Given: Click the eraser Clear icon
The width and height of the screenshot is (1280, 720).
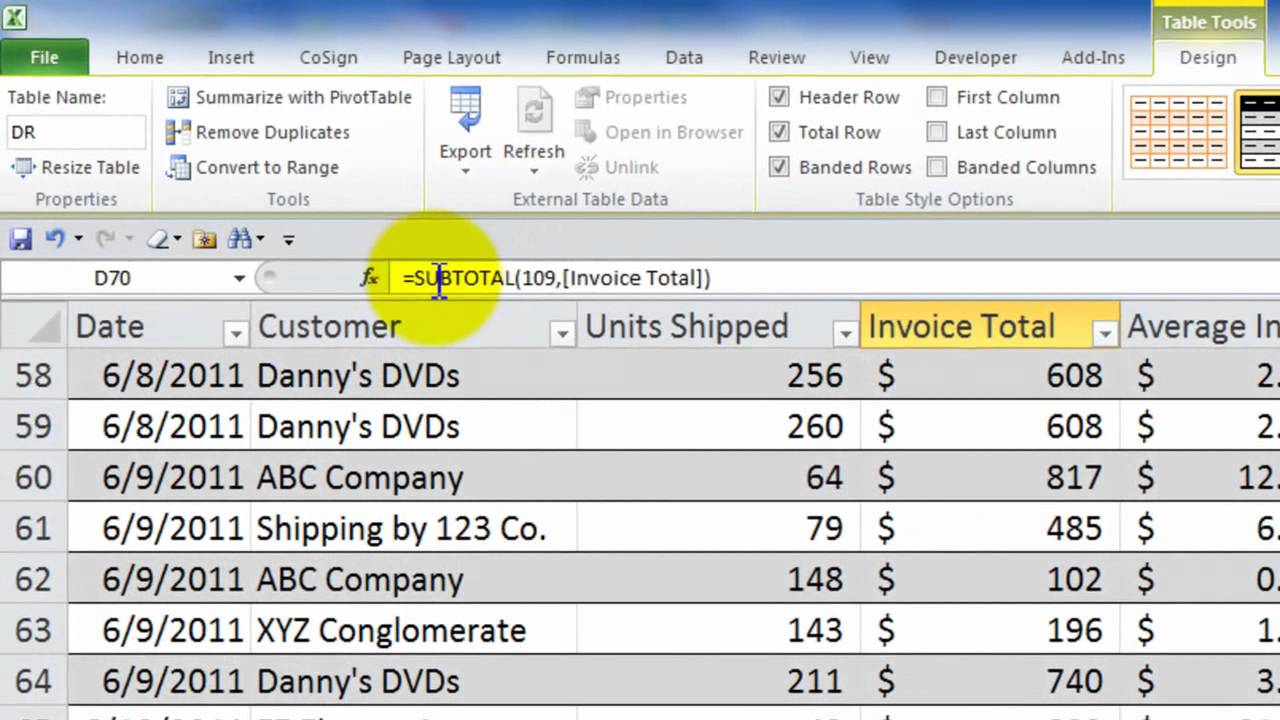Looking at the screenshot, I should (158, 239).
